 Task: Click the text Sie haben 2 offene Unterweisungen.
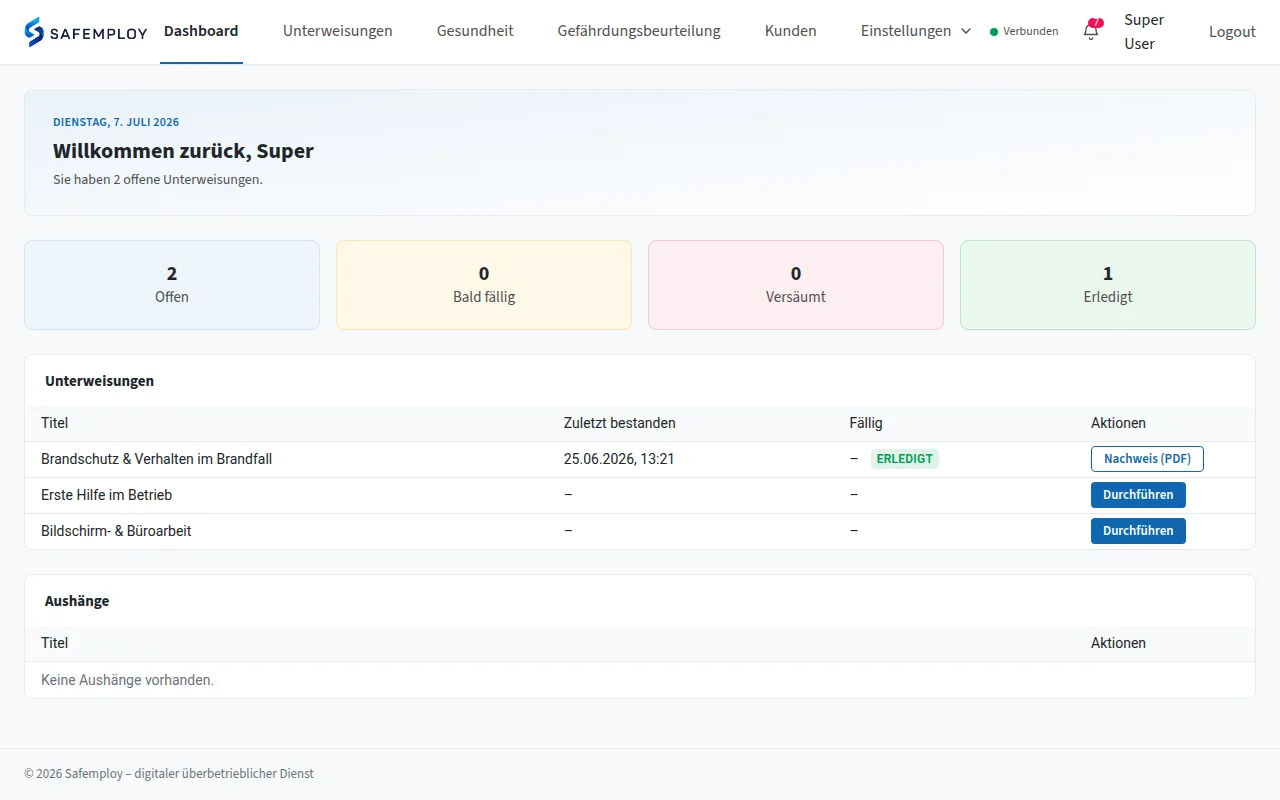[158, 180]
